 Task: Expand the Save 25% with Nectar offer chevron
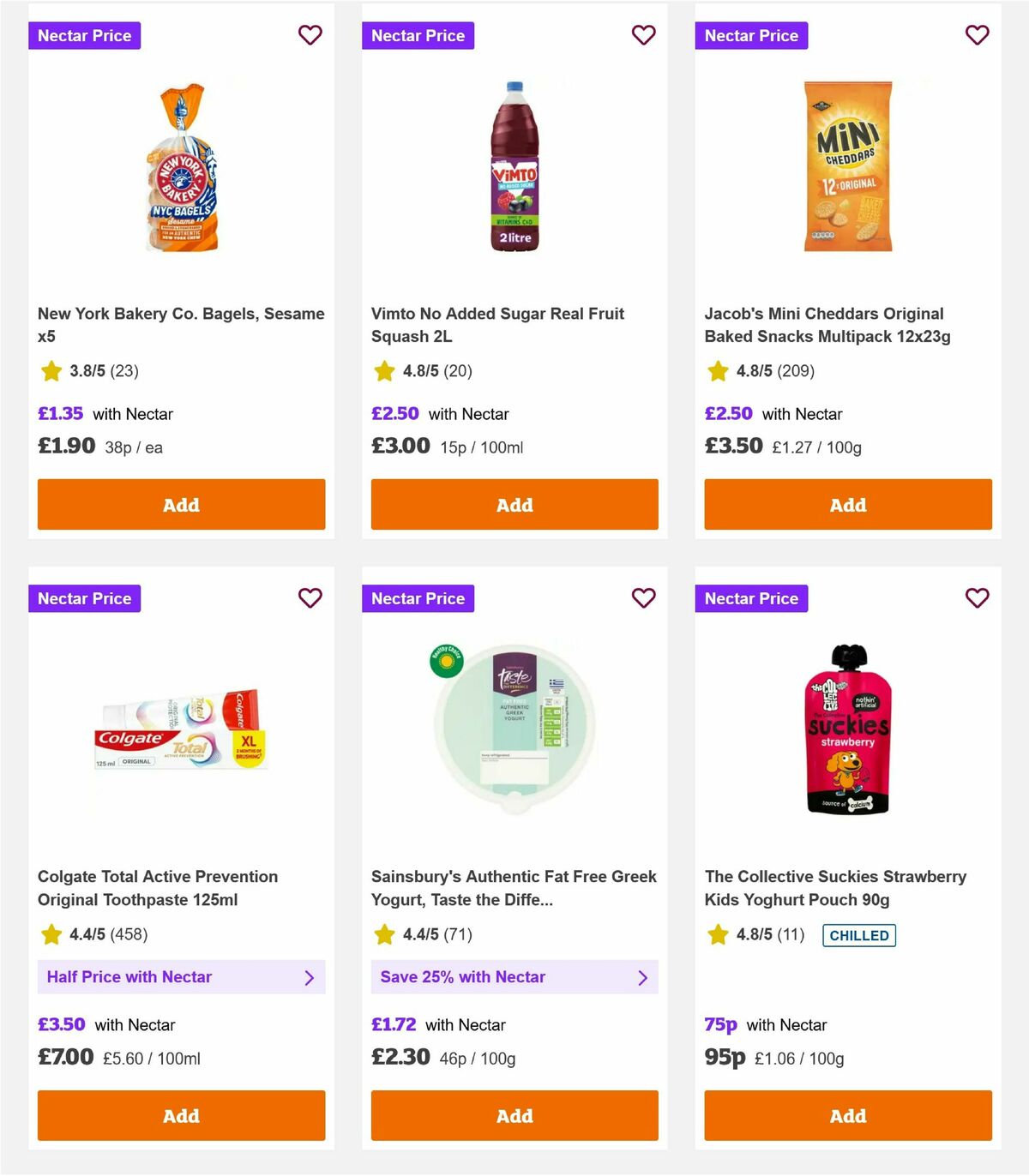pyautogui.click(x=641, y=977)
